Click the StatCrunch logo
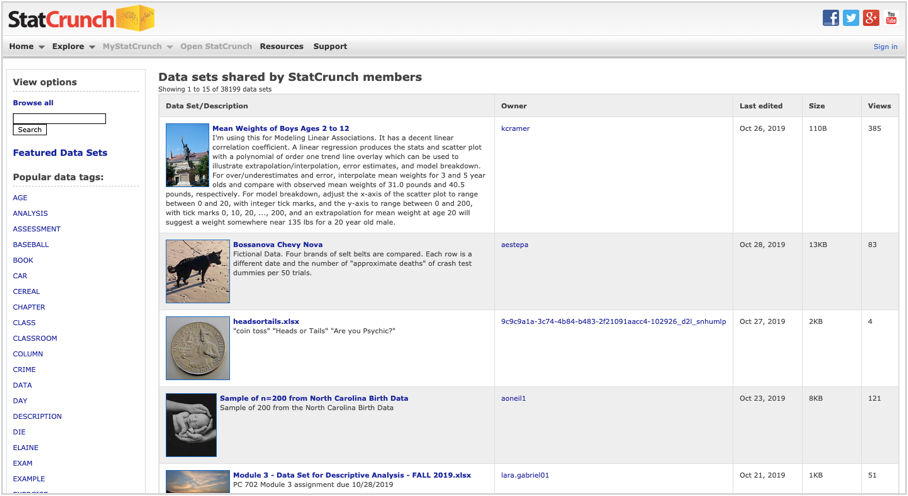The image size is (908, 496). (80, 18)
